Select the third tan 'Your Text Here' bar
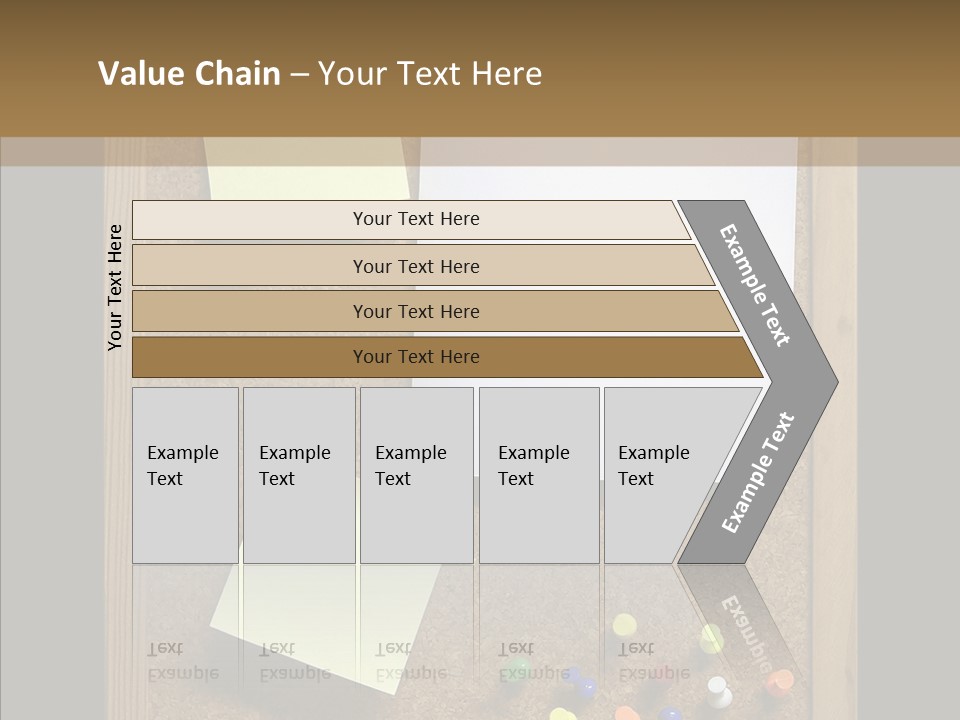Viewport: 960px width, 720px height. 415,312
